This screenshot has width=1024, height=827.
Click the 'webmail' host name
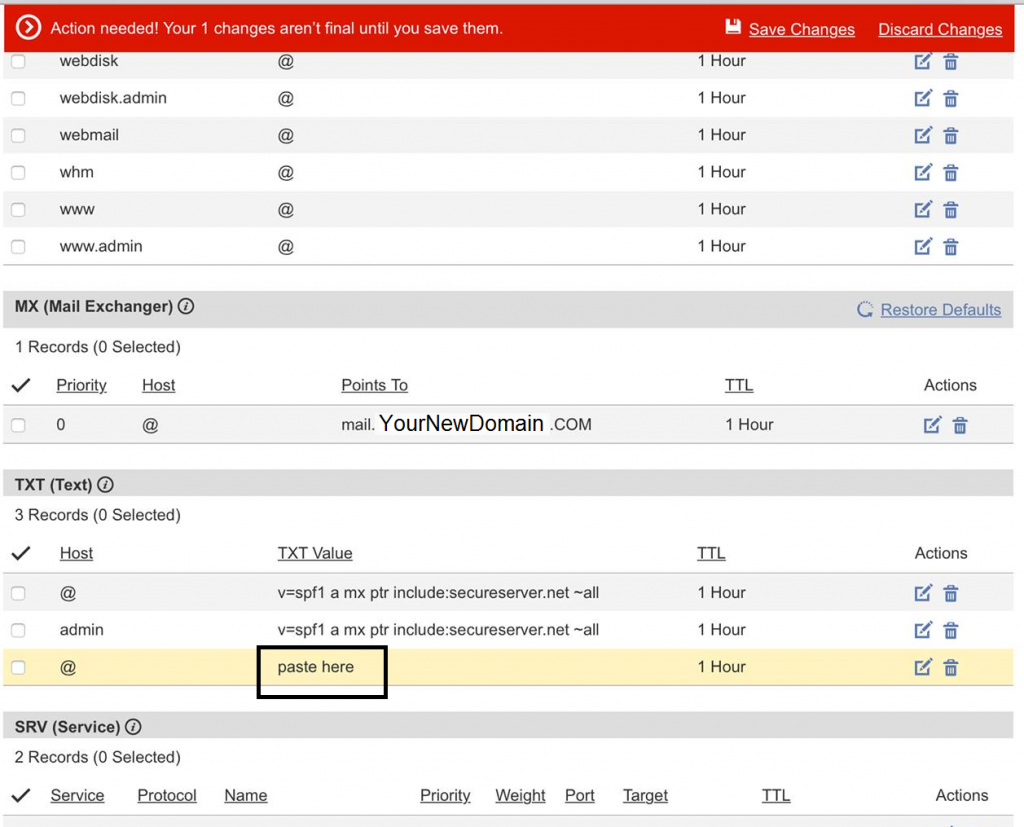pos(89,135)
